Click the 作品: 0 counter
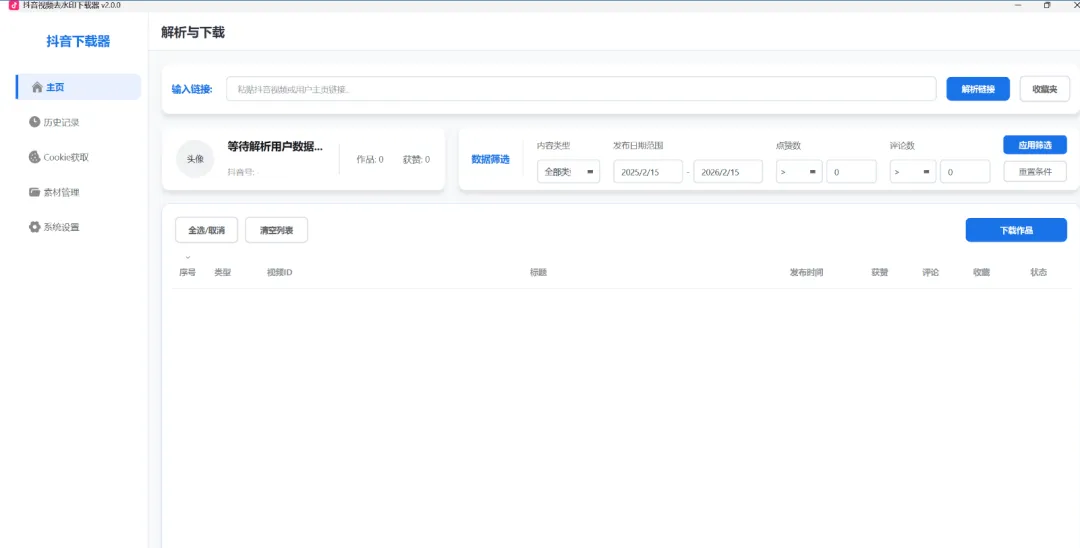 370,160
